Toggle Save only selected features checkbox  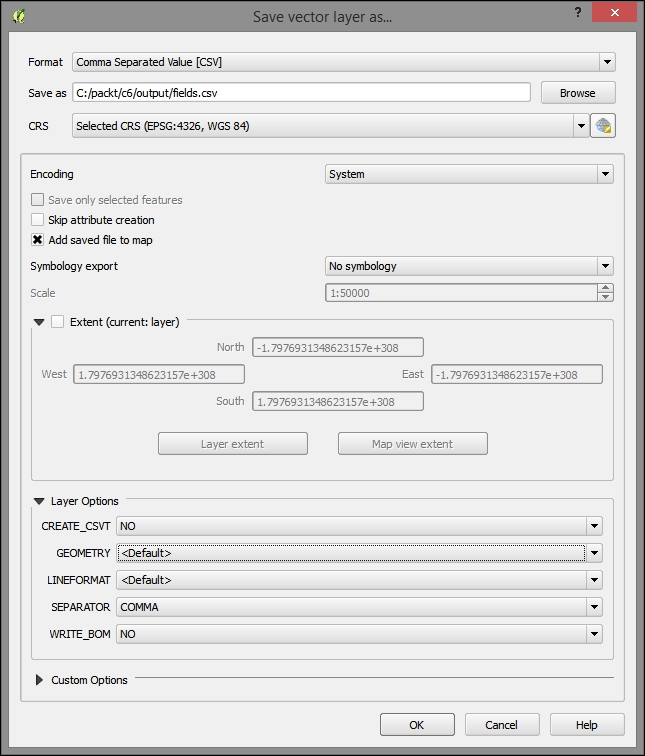[37, 200]
